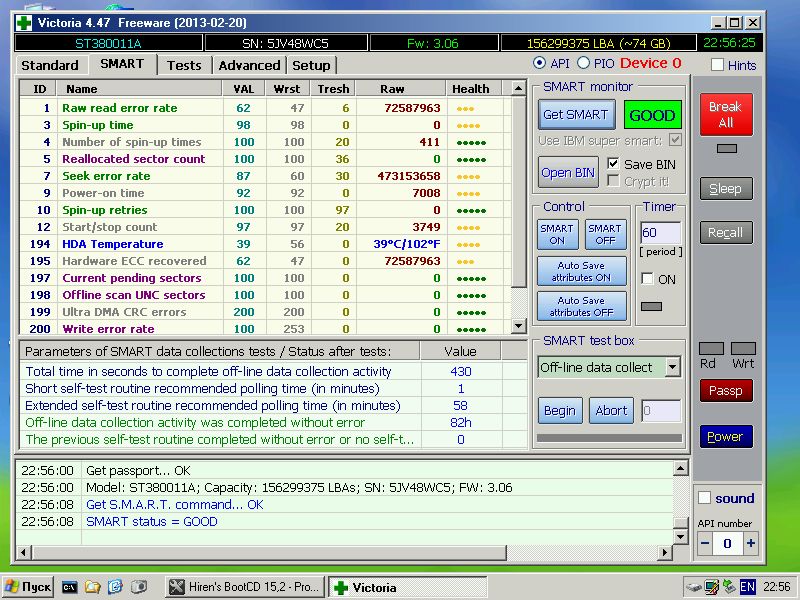Select the API radio button
Image resolution: width=800 pixels, height=600 pixels.
(x=539, y=63)
